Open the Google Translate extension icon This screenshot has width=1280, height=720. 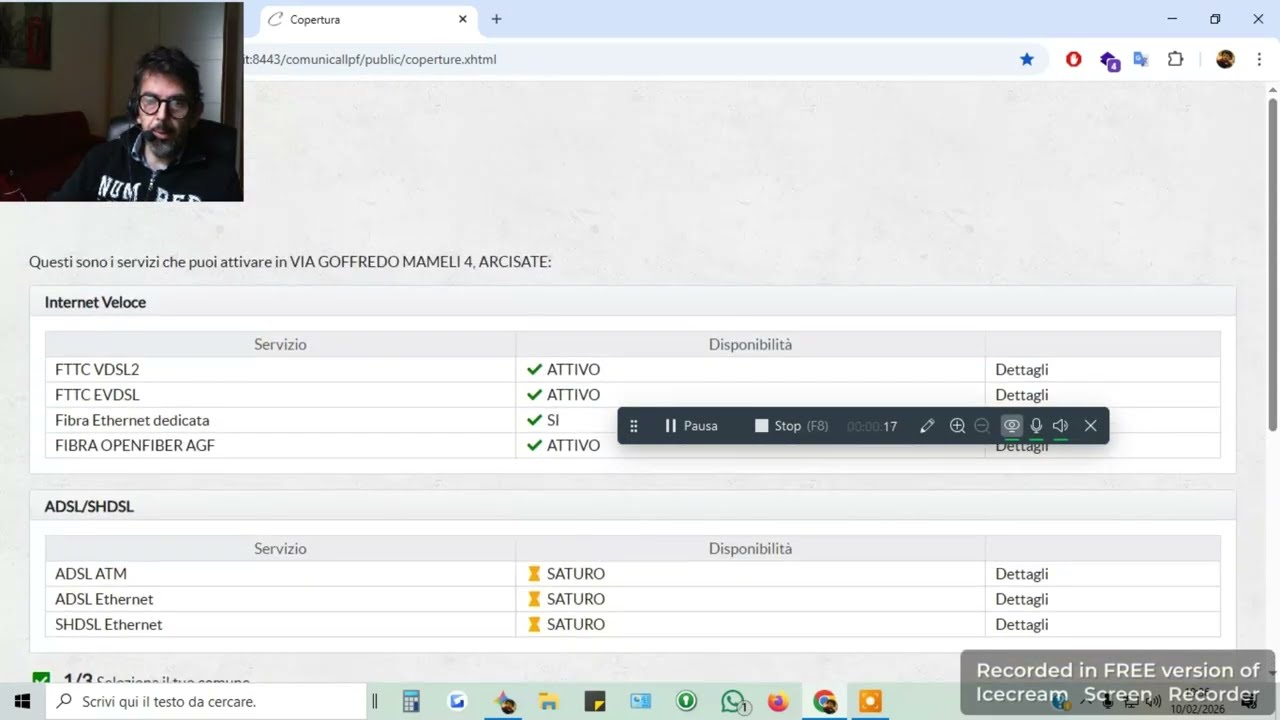click(x=1141, y=59)
